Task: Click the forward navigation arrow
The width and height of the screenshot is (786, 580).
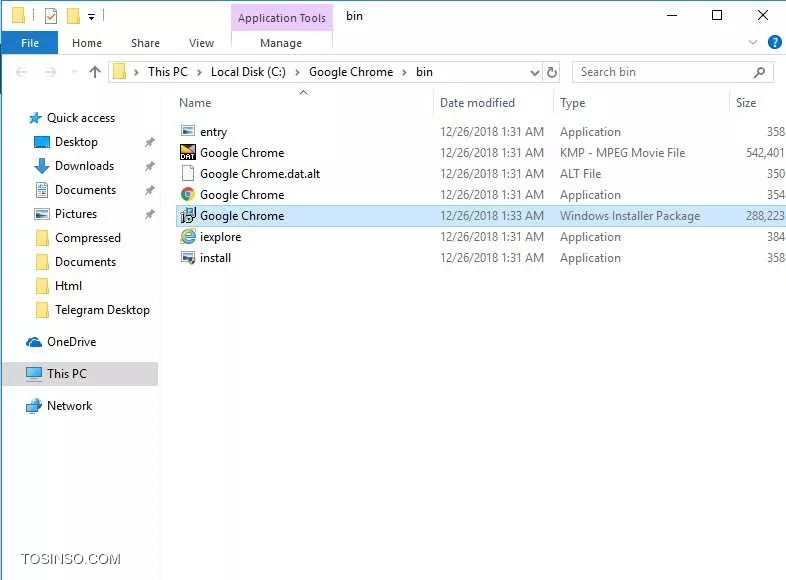Action: click(x=51, y=72)
